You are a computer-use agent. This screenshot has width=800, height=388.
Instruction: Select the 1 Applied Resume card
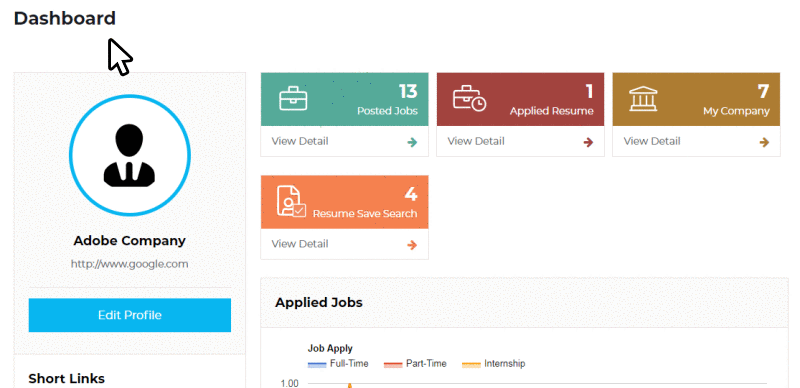coord(520,99)
